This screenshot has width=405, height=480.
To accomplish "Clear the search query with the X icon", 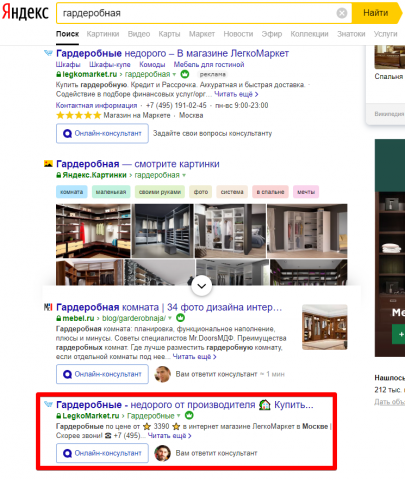I will click(x=342, y=13).
